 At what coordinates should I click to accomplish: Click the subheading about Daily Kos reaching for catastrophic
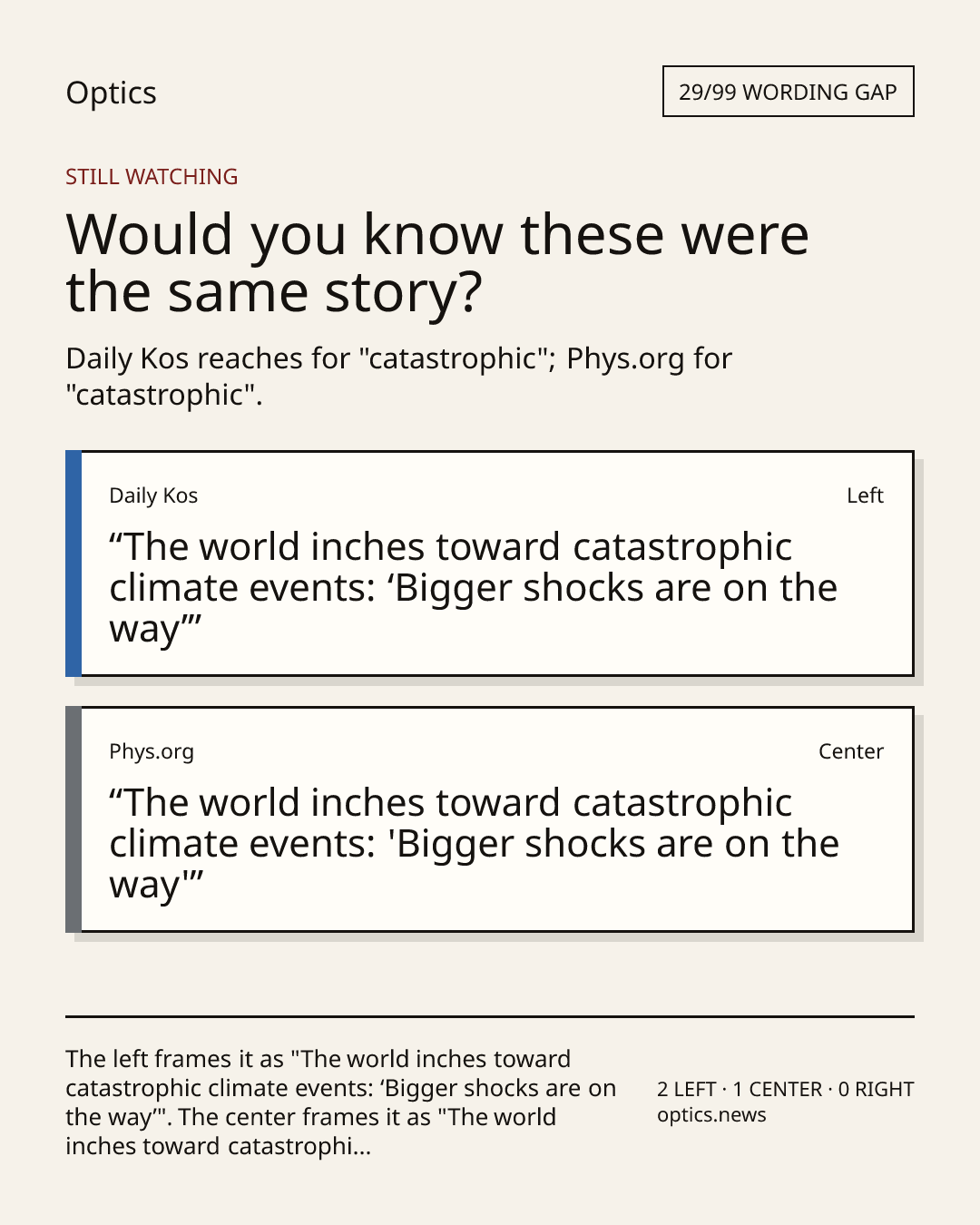pyautogui.click(x=398, y=377)
